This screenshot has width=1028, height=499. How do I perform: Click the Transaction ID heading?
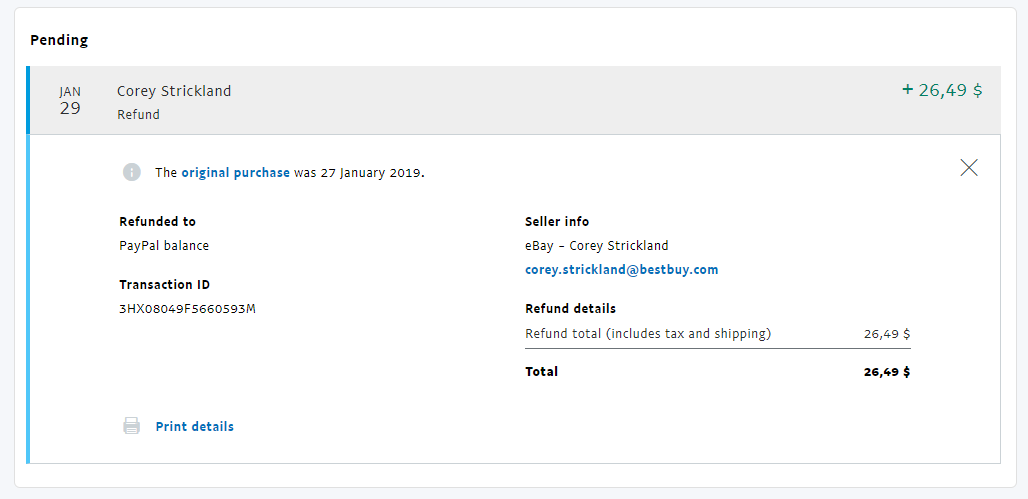pos(164,284)
